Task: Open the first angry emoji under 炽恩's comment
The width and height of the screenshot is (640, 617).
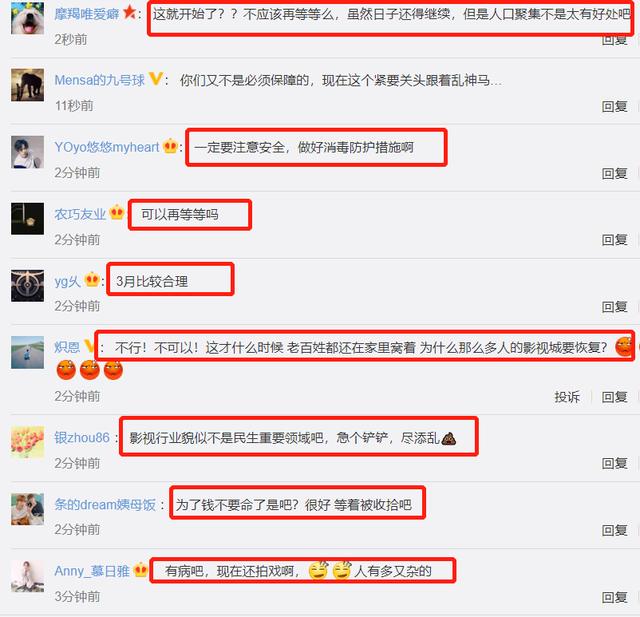Action: pyautogui.click(x=66, y=370)
